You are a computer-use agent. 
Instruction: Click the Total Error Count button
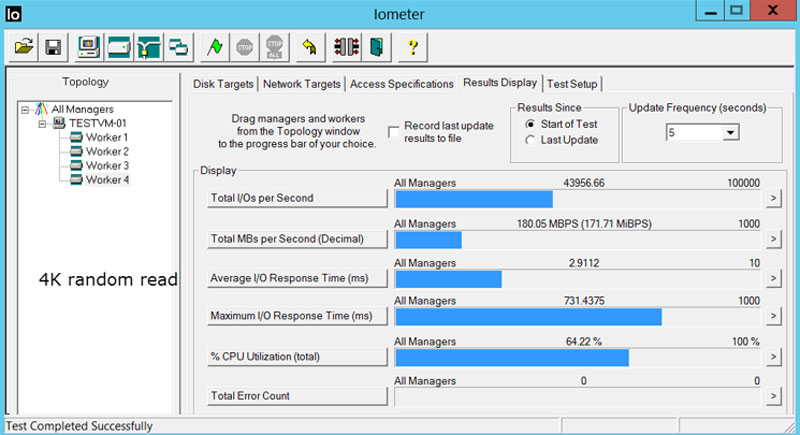(297, 396)
